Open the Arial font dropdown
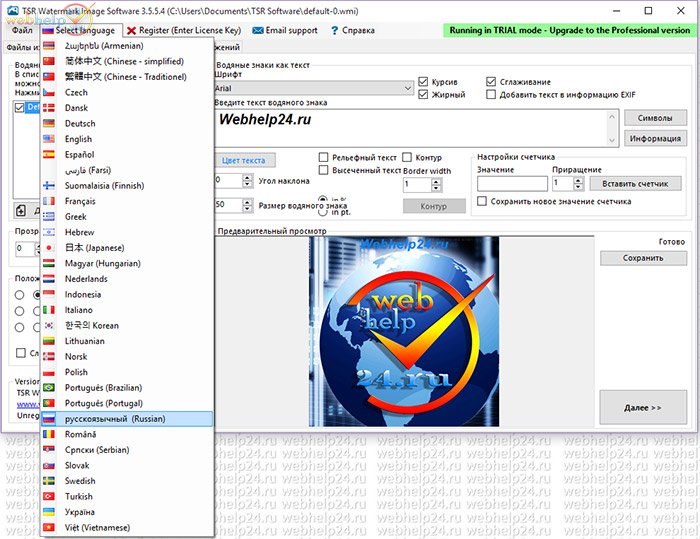The height and width of the screenshot is (539, 700). click(x=313, y=88)
